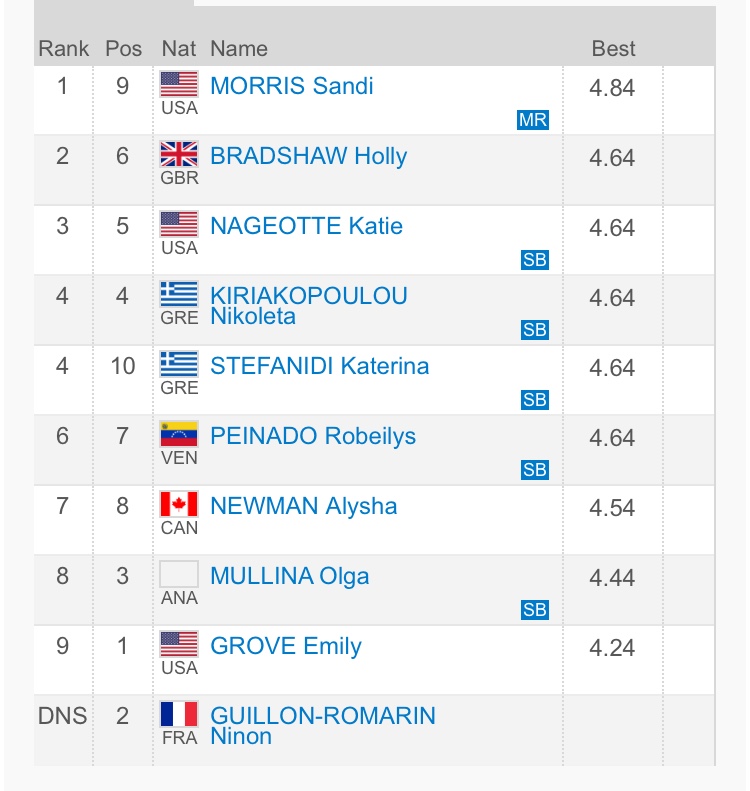The height and width of the screenshot is (791, 750).
Task: Open MORRIS Sandi athlete profile
Action: 291,86
